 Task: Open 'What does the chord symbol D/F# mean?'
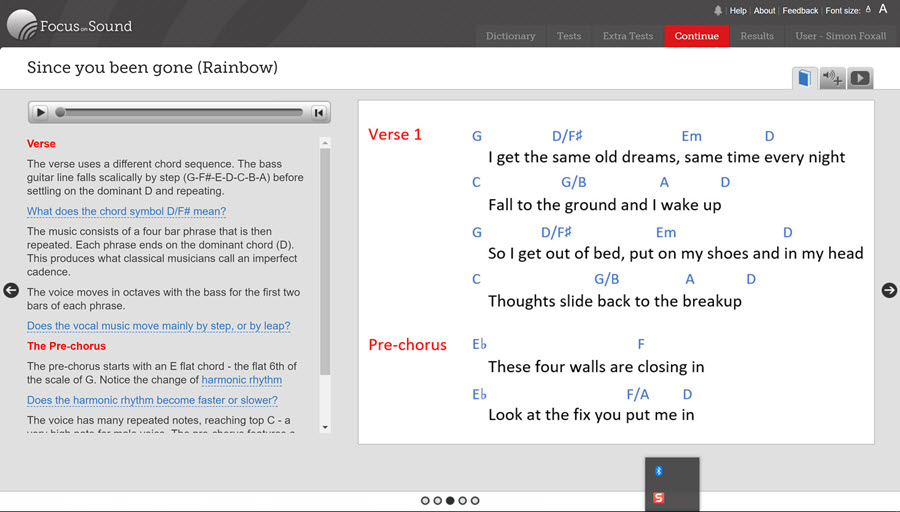point(126,211)
